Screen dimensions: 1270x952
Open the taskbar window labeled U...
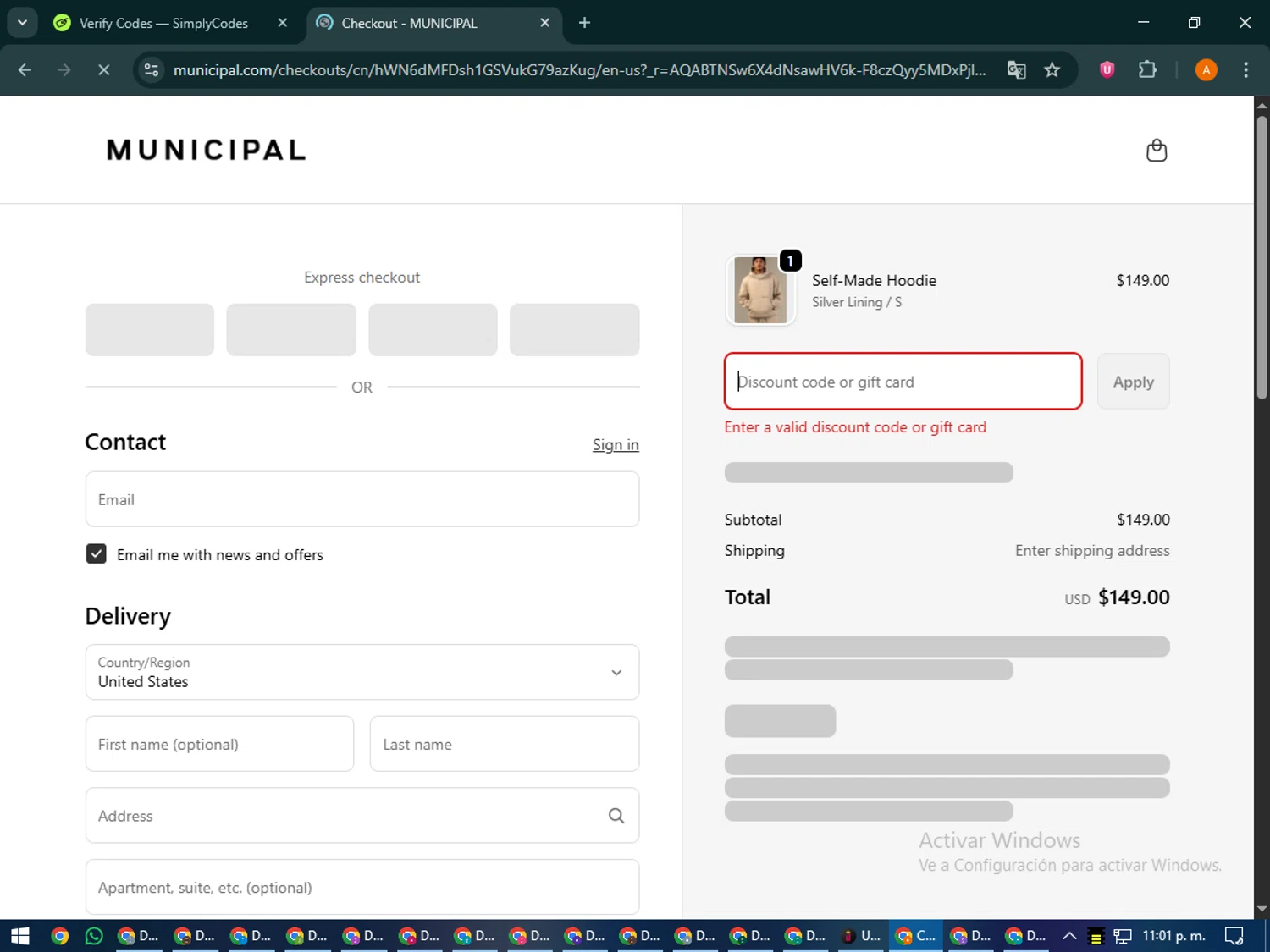click(x=861, y=936)
